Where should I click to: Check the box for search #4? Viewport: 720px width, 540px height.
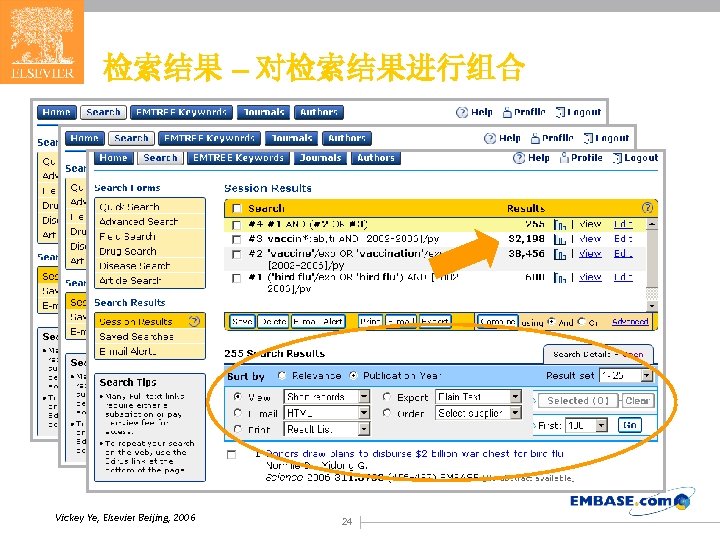point(236,225)
